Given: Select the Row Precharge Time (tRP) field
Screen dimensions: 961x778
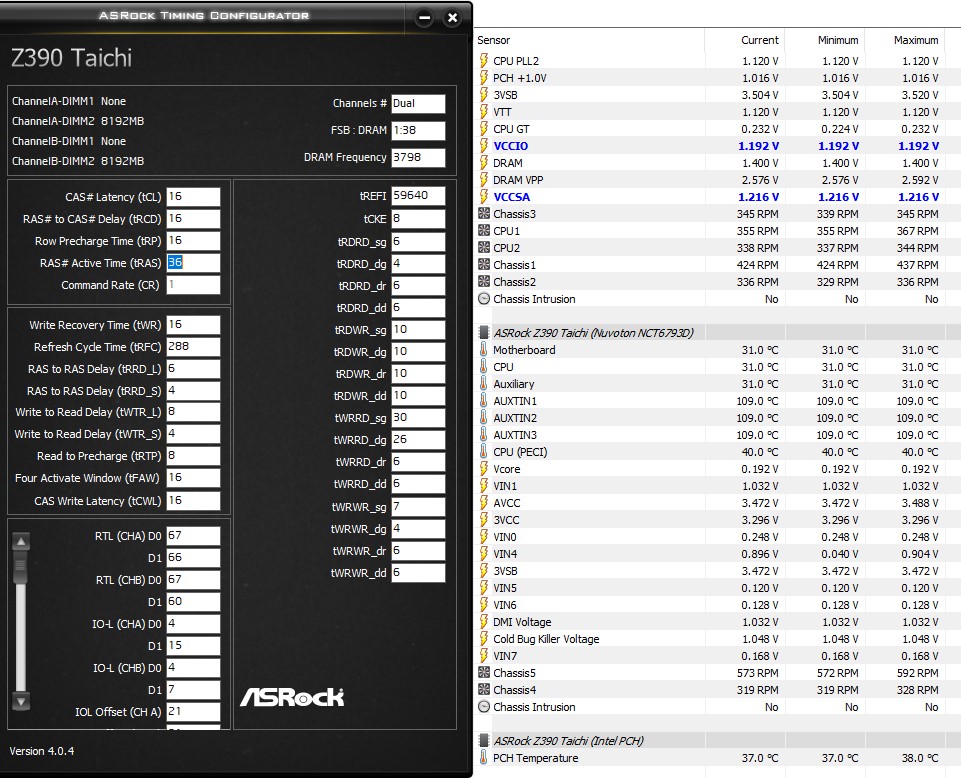Looking at the screenshot, I should coord(193,241).
